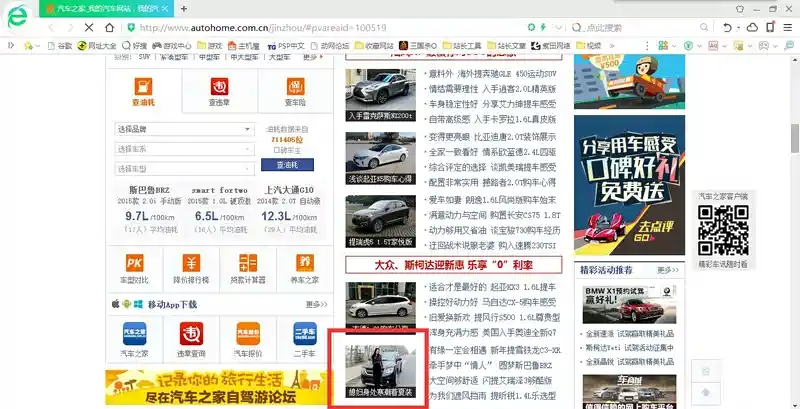
Task: Stop loading with the X button
Action: [89, 28]
